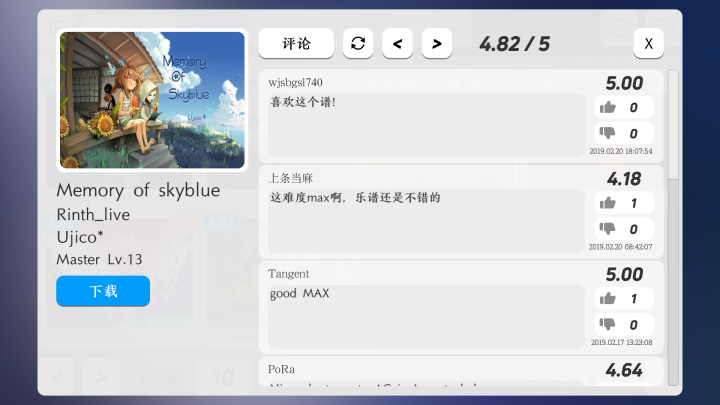Close the chart detail dialog with X

[648, 43]
